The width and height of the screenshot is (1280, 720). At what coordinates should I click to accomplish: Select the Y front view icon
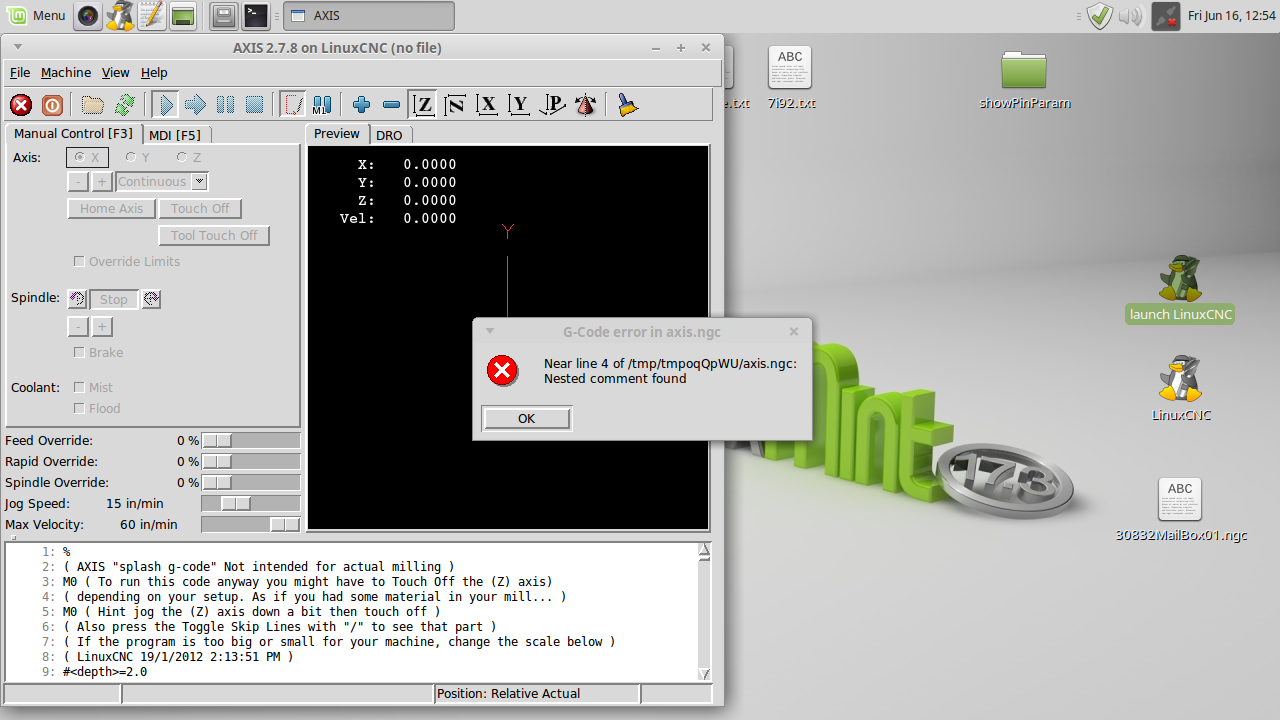(519, 105)
